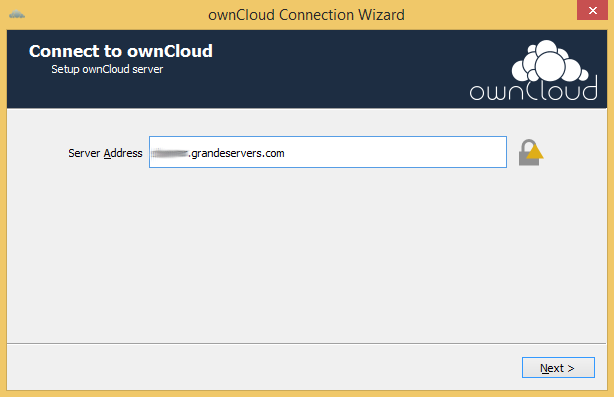This screenshot has height=397, width=614.
Task: Click the padlock warning security icon
Action: pos(531,153)
